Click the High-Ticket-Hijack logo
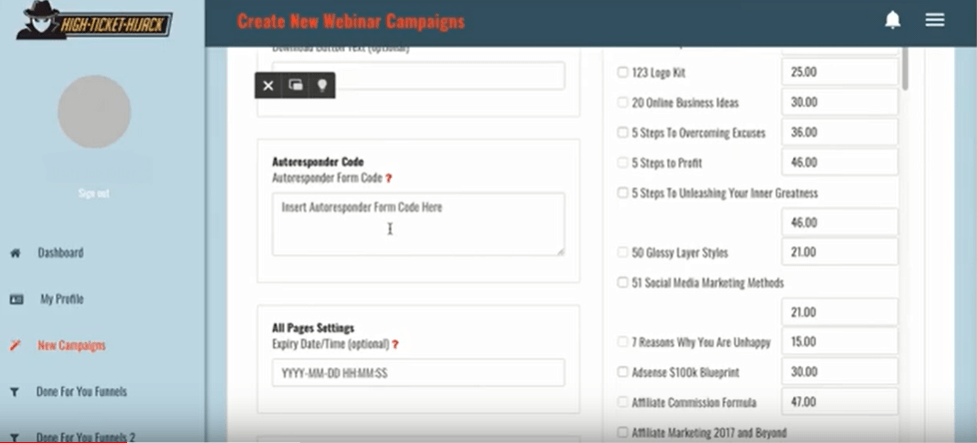977x443 pixels. (95, 21)
